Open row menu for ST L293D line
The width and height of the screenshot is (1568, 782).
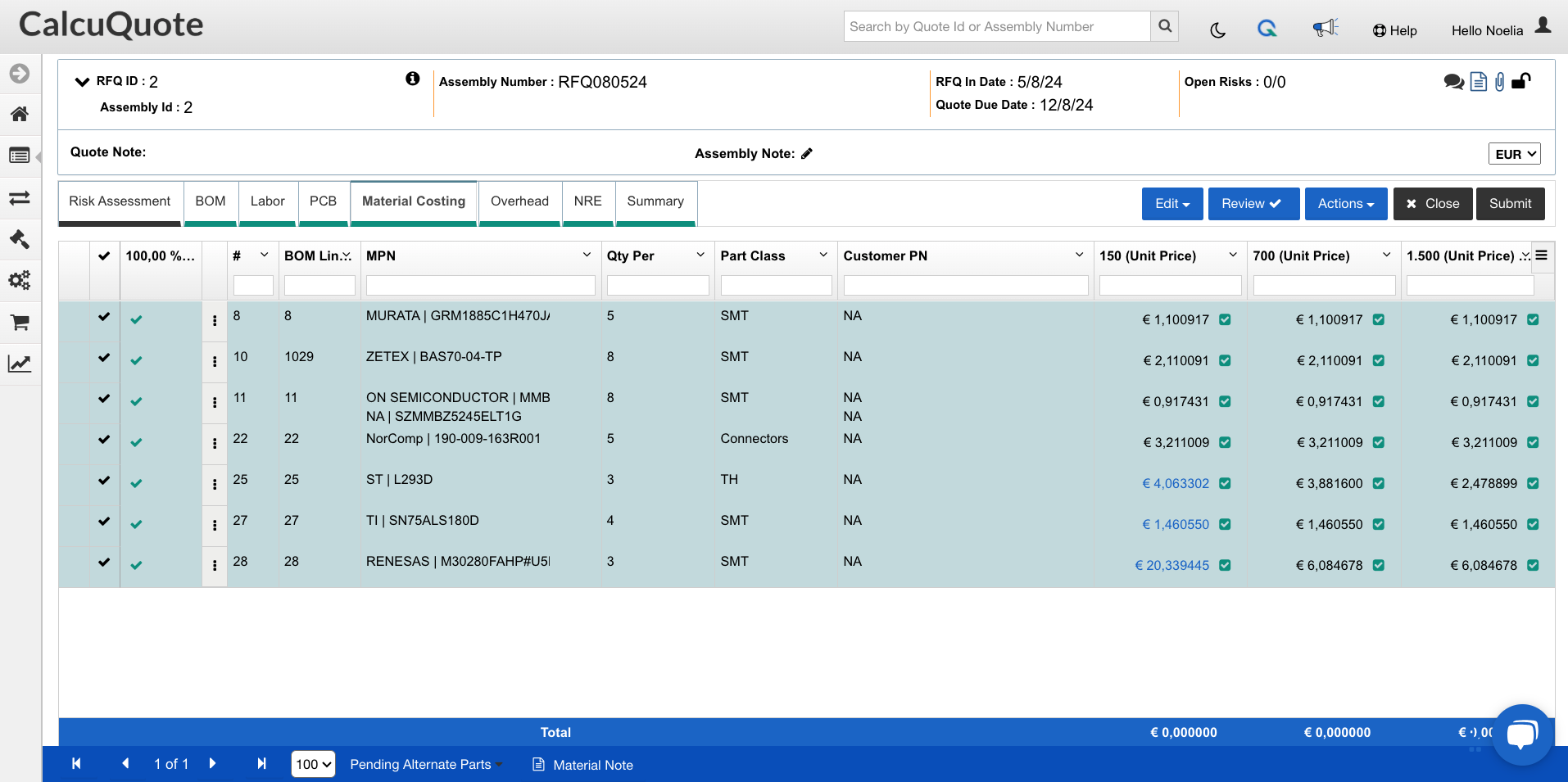(215, 485)
